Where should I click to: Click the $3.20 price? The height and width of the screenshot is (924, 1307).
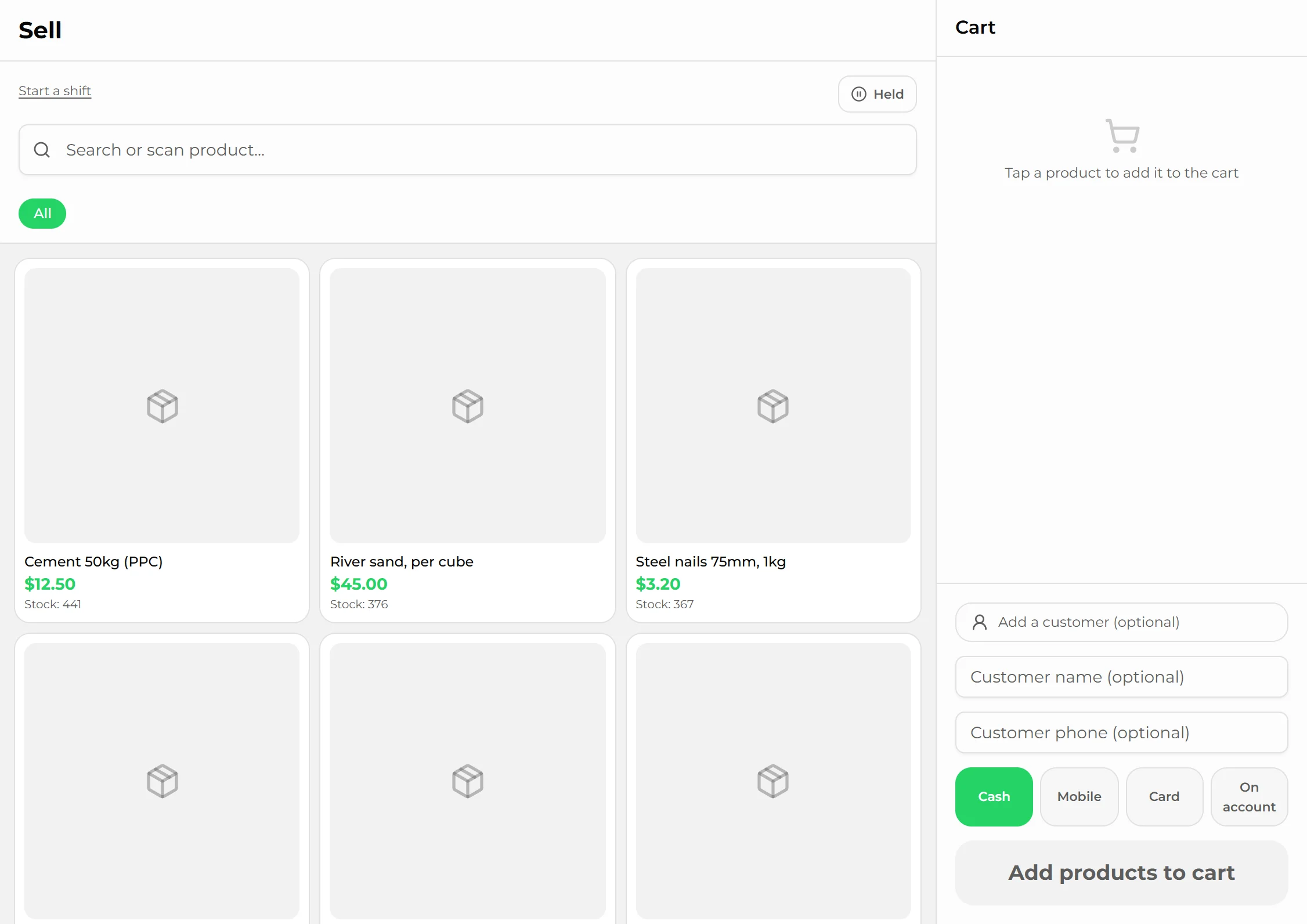click(x=658, y=584)
